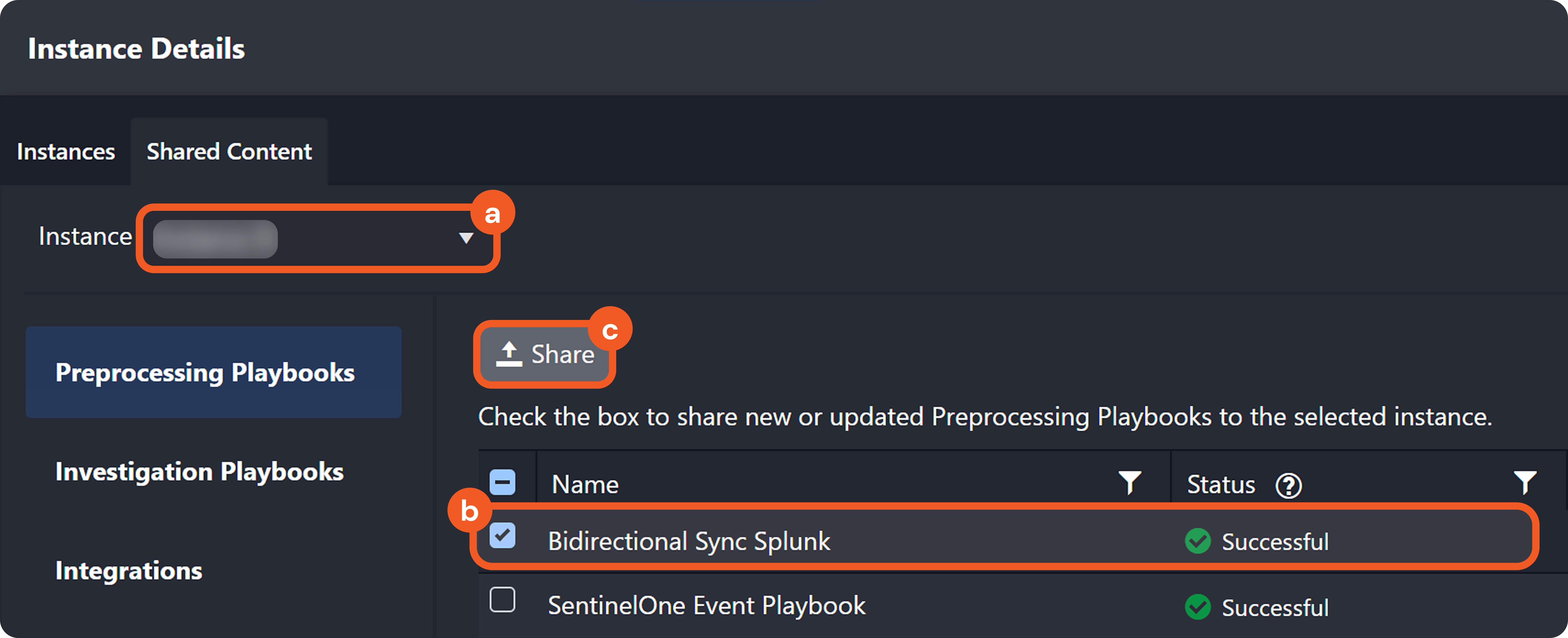
Task: Click the Bidirectional Sync Splunk row name
Action: (688, 541)
